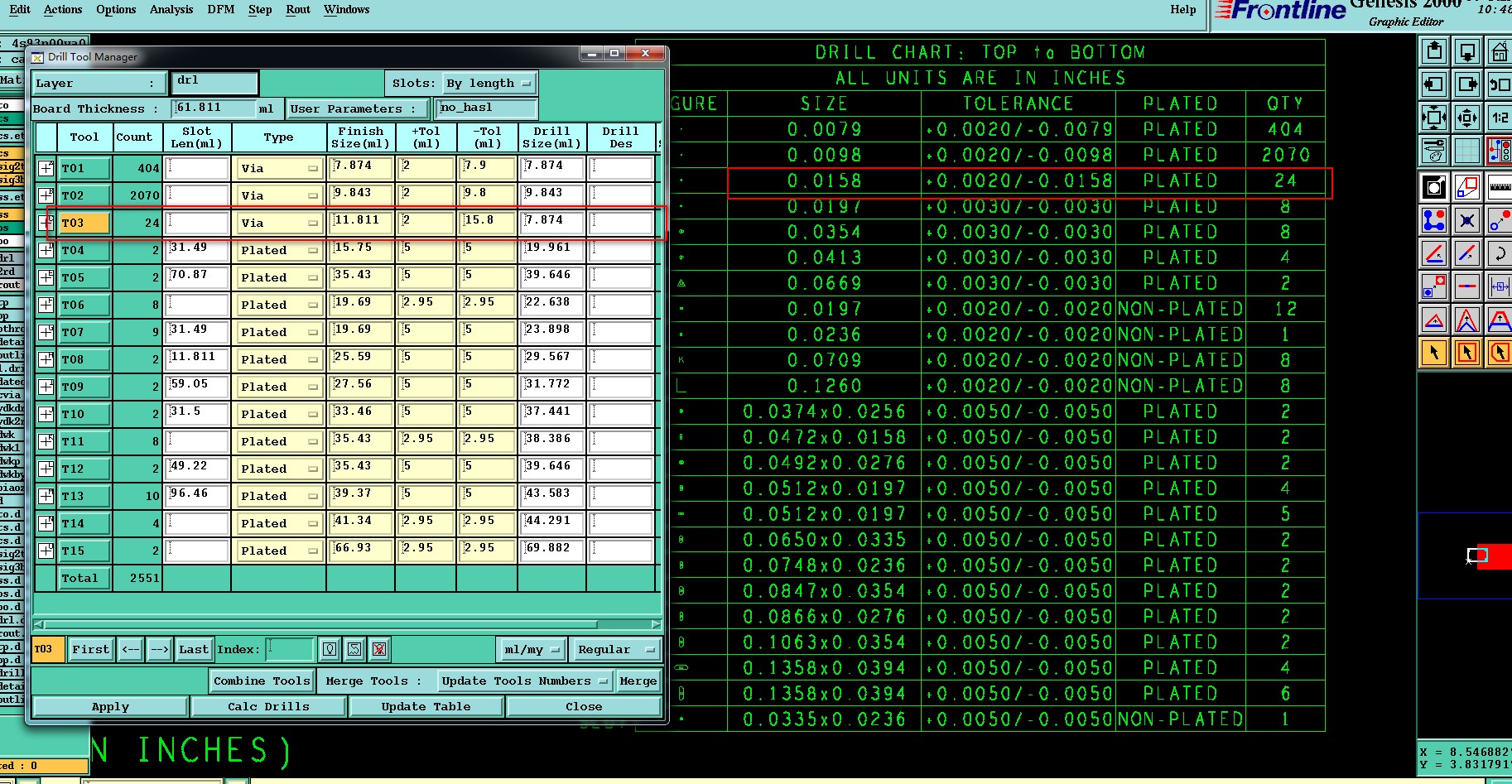Click the 1:2 scale icon
1512x784 pixels.
click(x=1499, y=118)
